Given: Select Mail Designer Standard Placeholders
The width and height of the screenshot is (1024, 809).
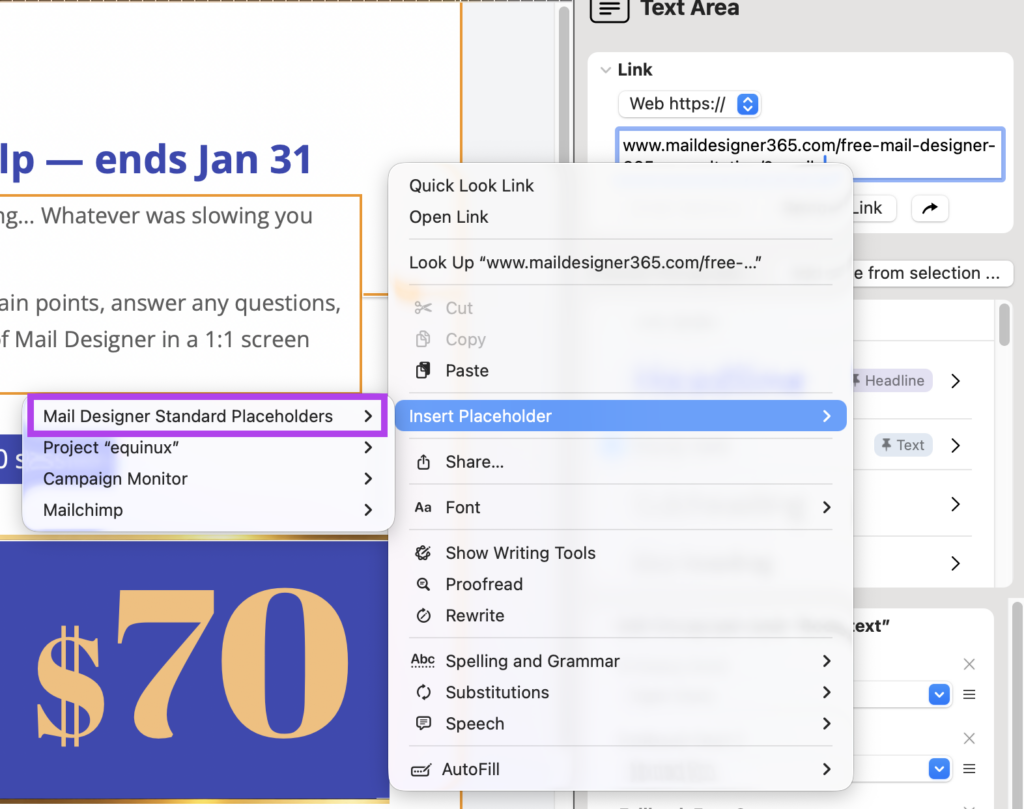Looking at the screenshot, I should (200, 415).
